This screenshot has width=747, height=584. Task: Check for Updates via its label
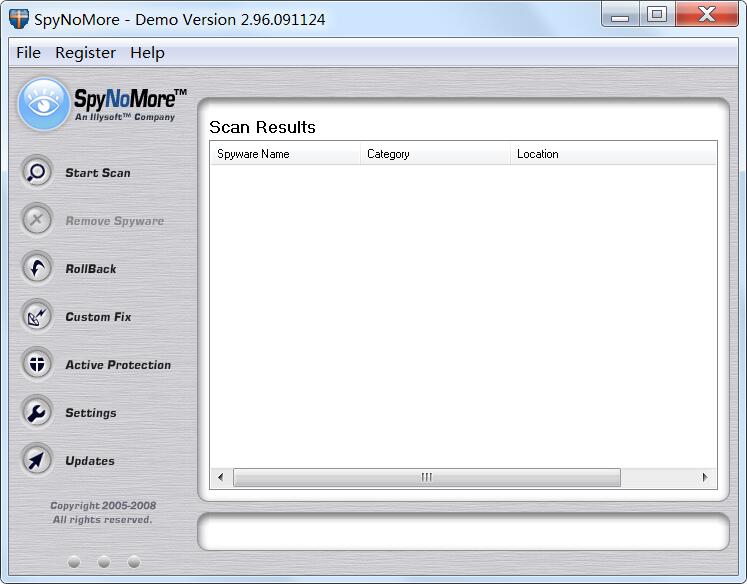click(x=90, y=461)
